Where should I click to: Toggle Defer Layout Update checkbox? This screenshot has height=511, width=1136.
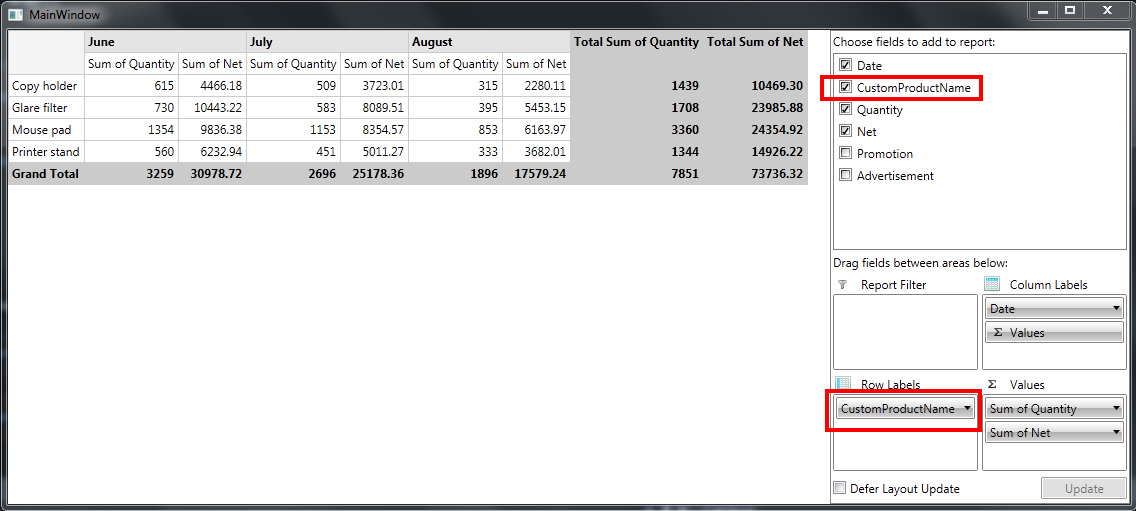840,488
